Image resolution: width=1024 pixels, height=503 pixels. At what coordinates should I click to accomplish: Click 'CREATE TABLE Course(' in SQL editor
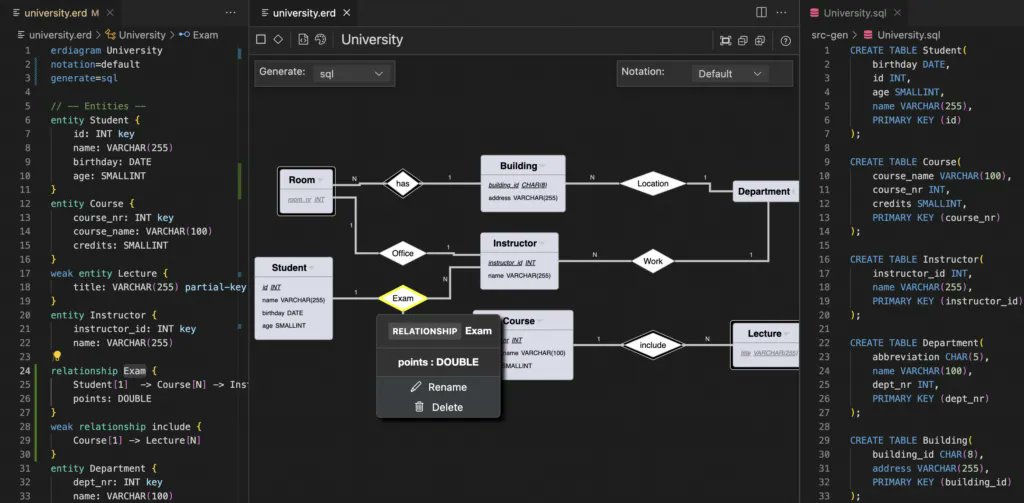pyautogui.click(x=905, y=161)
